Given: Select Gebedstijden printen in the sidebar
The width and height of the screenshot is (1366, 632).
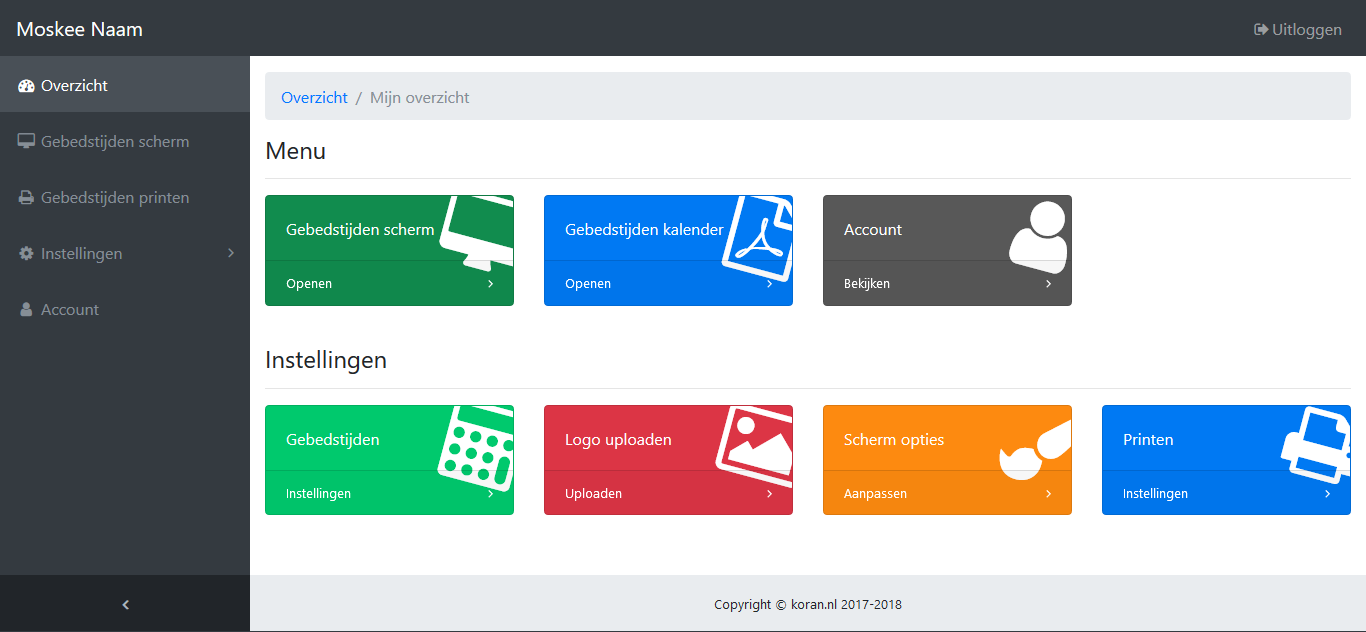Looking at the screenshot, I should (x=114, y=198).
